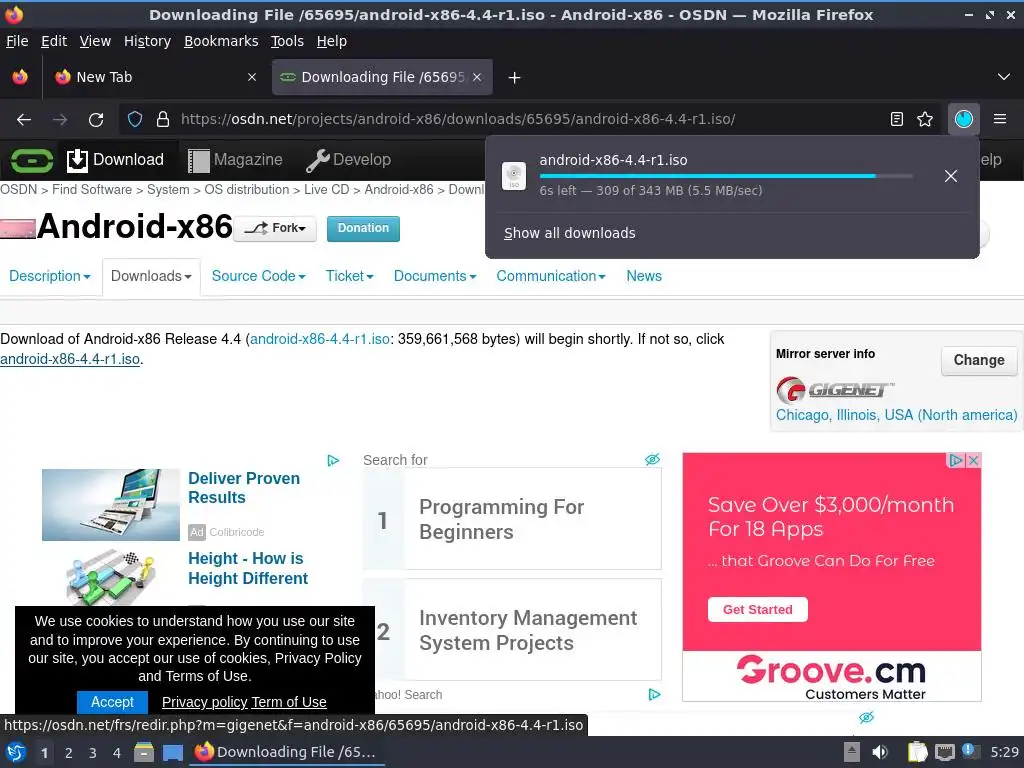Click Get Started on Groove ad

758,609
